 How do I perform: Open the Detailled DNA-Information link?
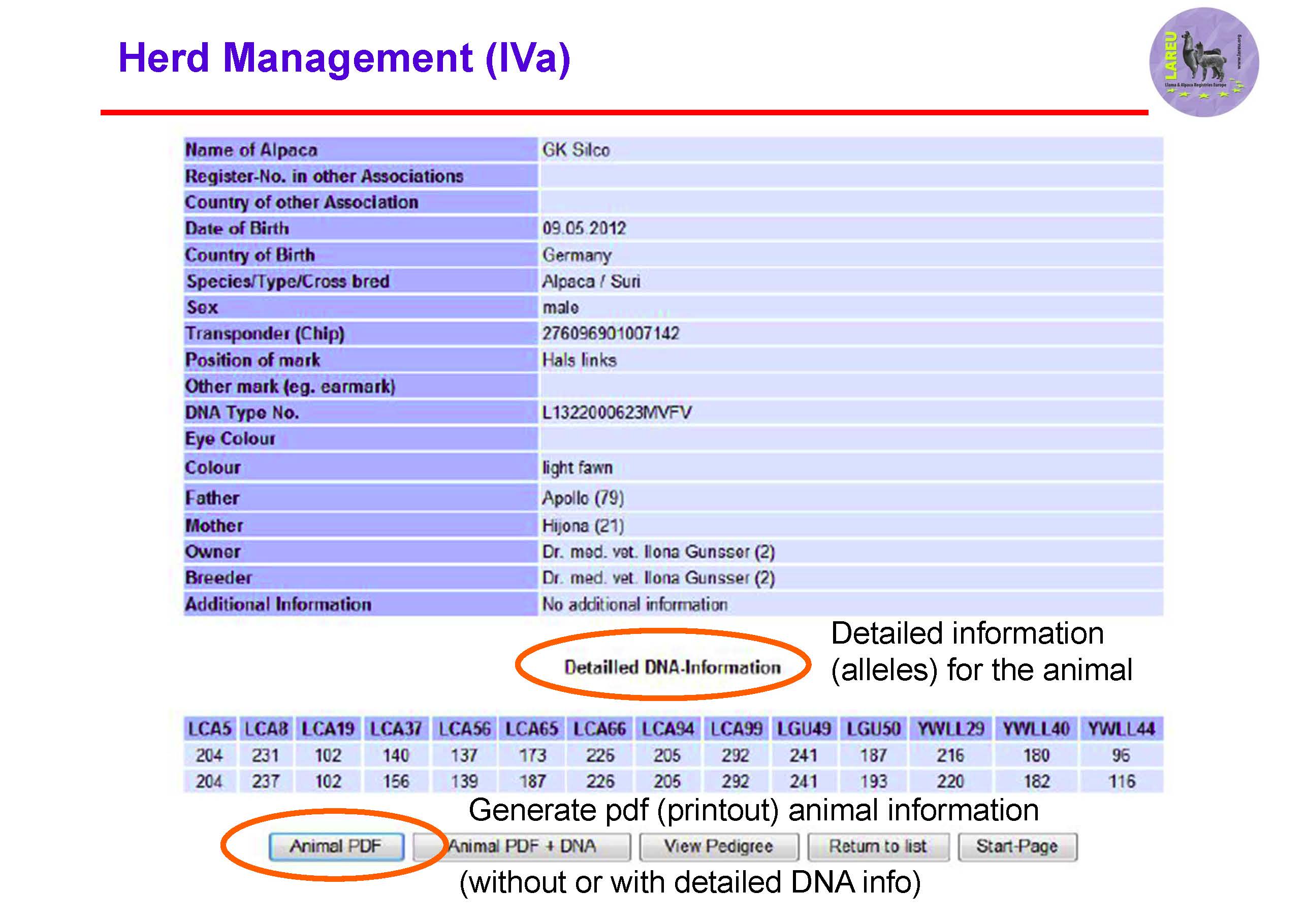pos(672,666)
